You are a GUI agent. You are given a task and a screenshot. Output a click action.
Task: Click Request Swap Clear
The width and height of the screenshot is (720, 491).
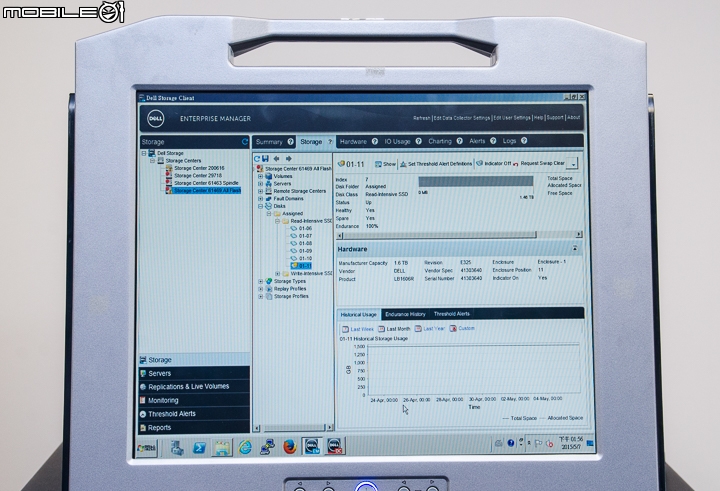[539, 164]
